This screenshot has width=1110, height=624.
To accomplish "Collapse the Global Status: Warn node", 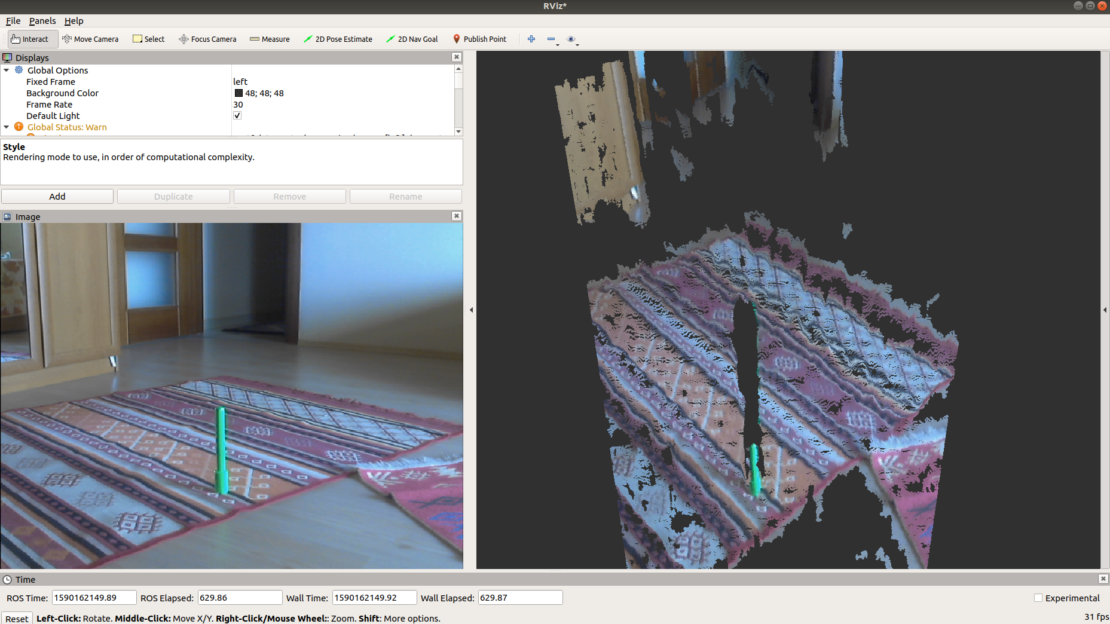I will tap(7, 127).
